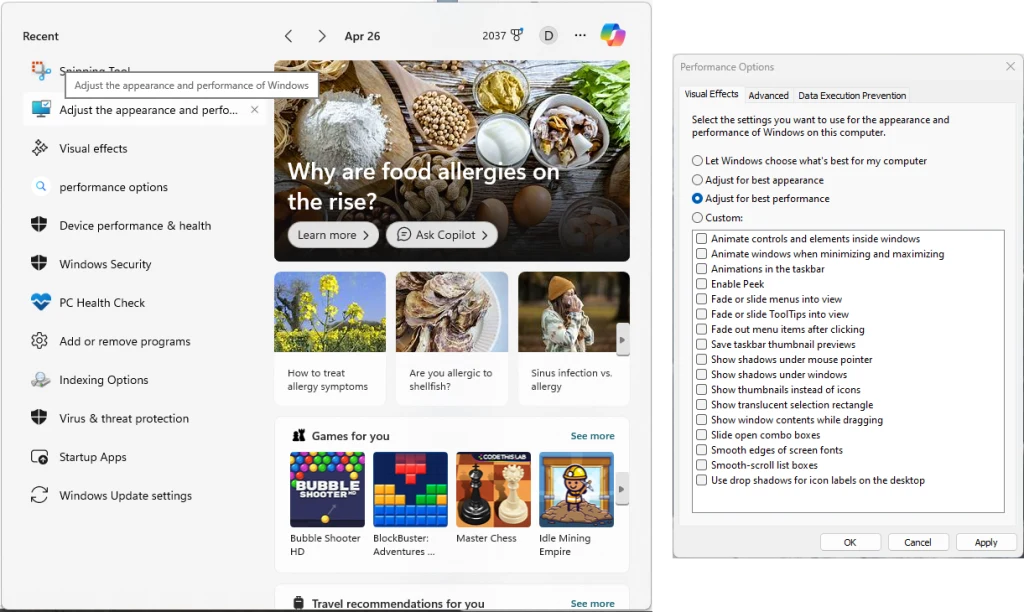Open Copilot from the colorful Copilot icon
This screenshot has width=1024, height=612.
coord(613,35)
